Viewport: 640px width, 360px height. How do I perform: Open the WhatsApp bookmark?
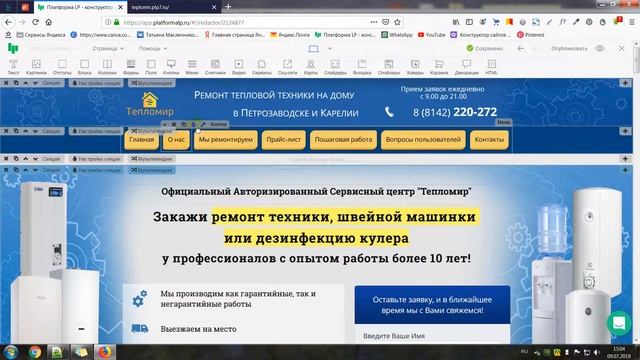click(x=397, y=35)
